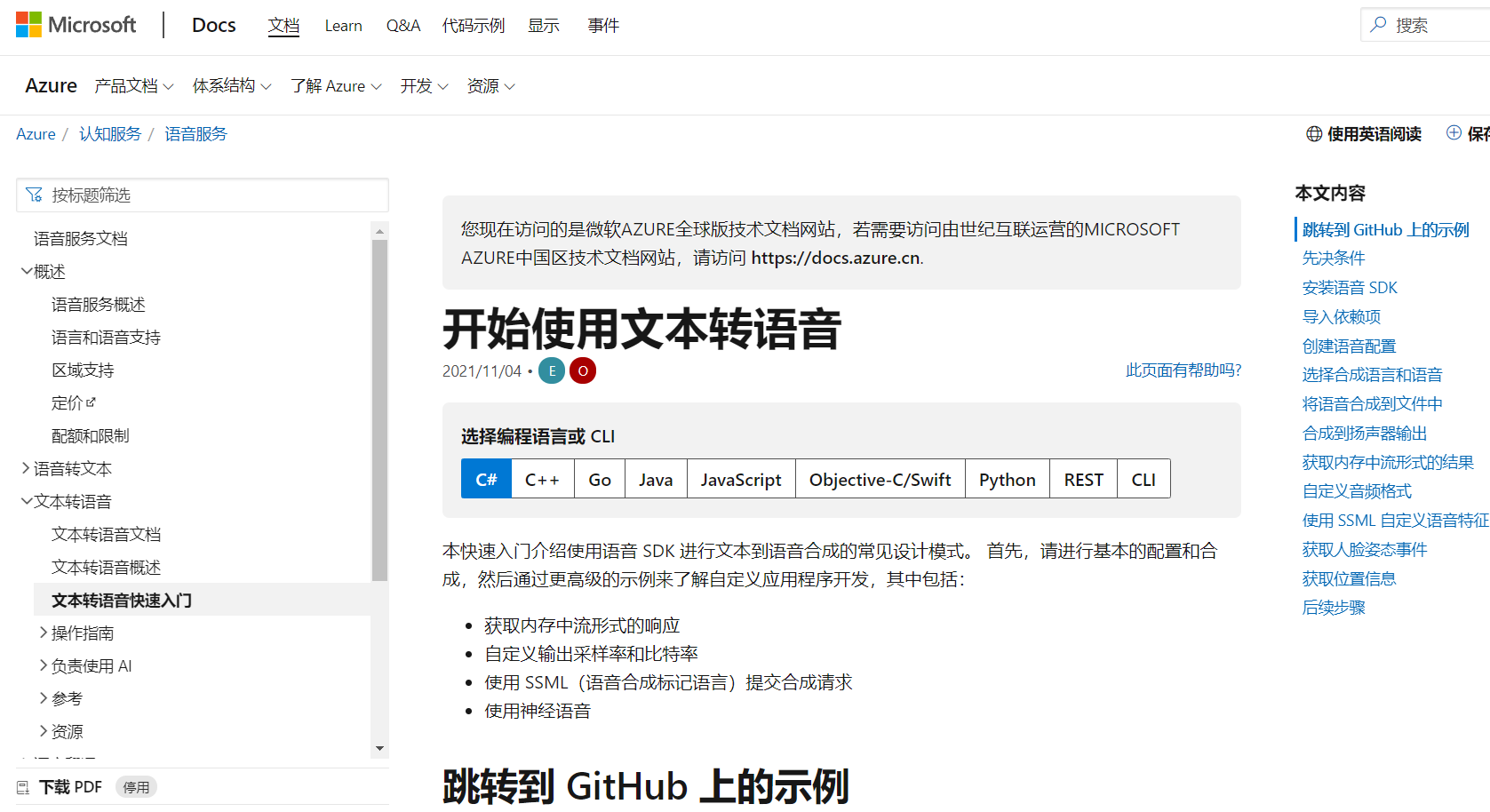Click the PDF download icon

pyautogui.click(x=23, y=787)
